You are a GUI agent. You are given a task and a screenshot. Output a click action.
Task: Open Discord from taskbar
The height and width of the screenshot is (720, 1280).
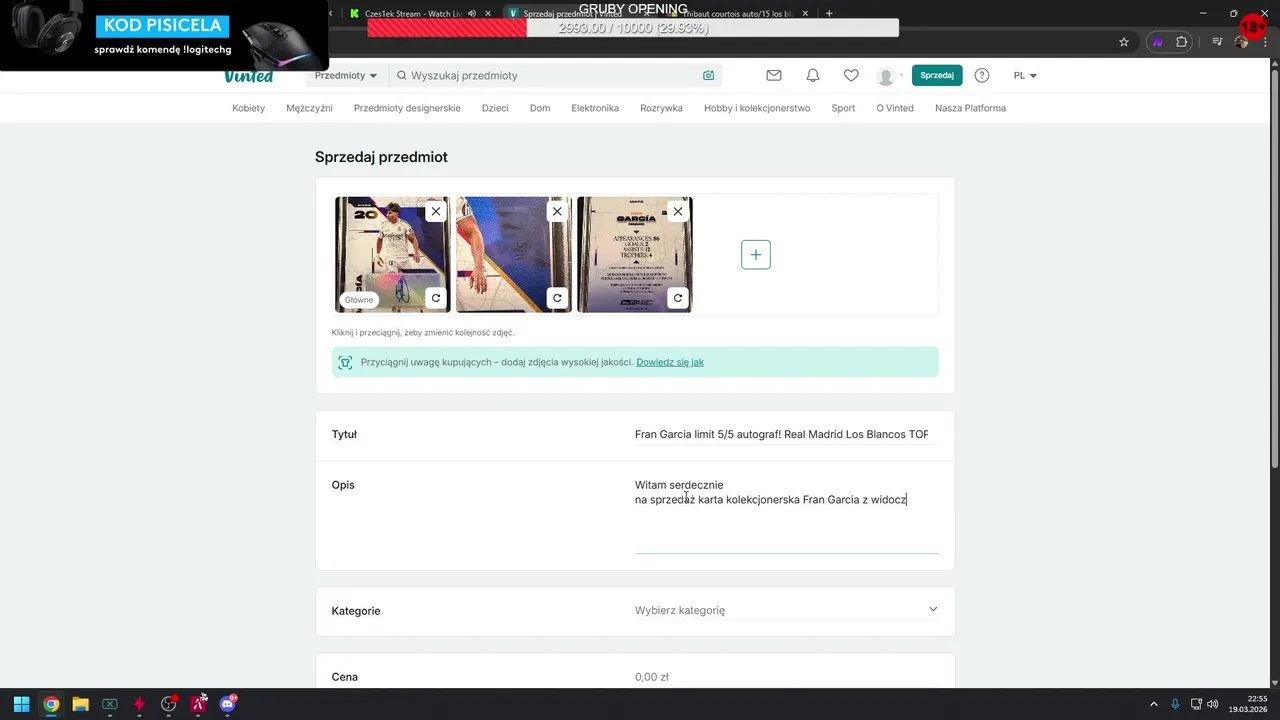click(227, 704)
